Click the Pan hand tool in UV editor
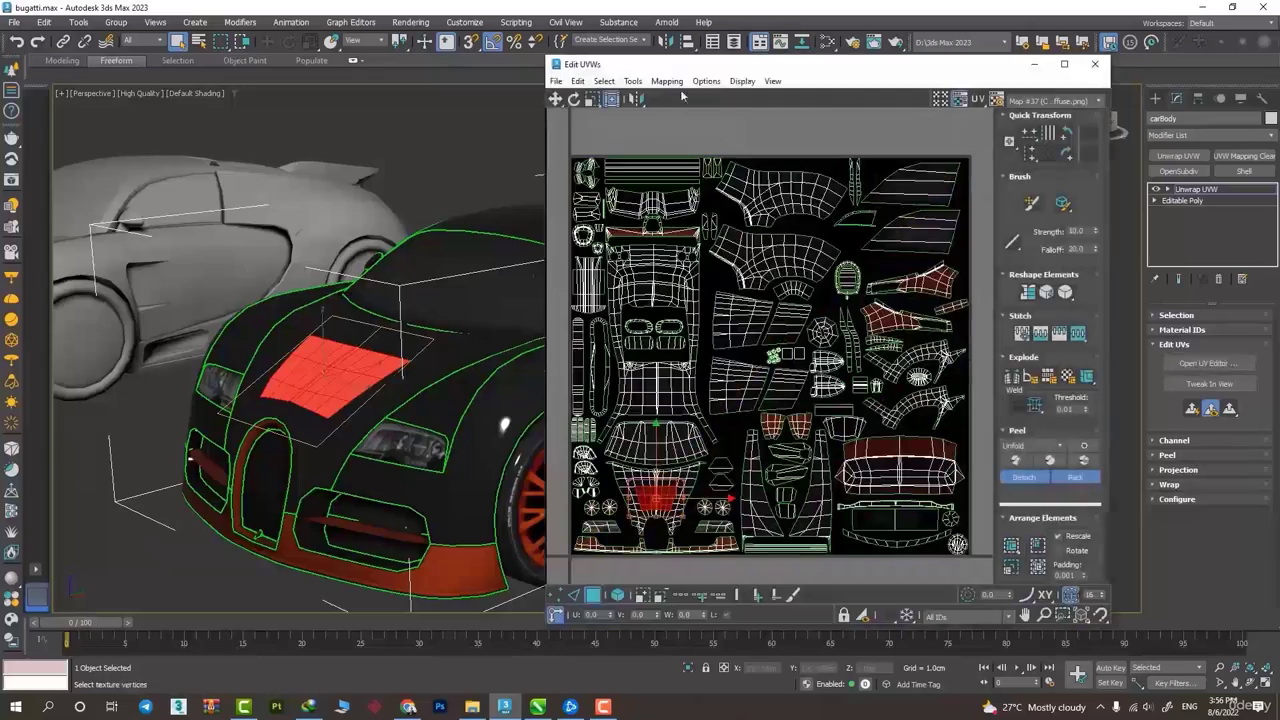Image resolution: width=1280 pixels, height=720 pixels. click(1024, 616)
